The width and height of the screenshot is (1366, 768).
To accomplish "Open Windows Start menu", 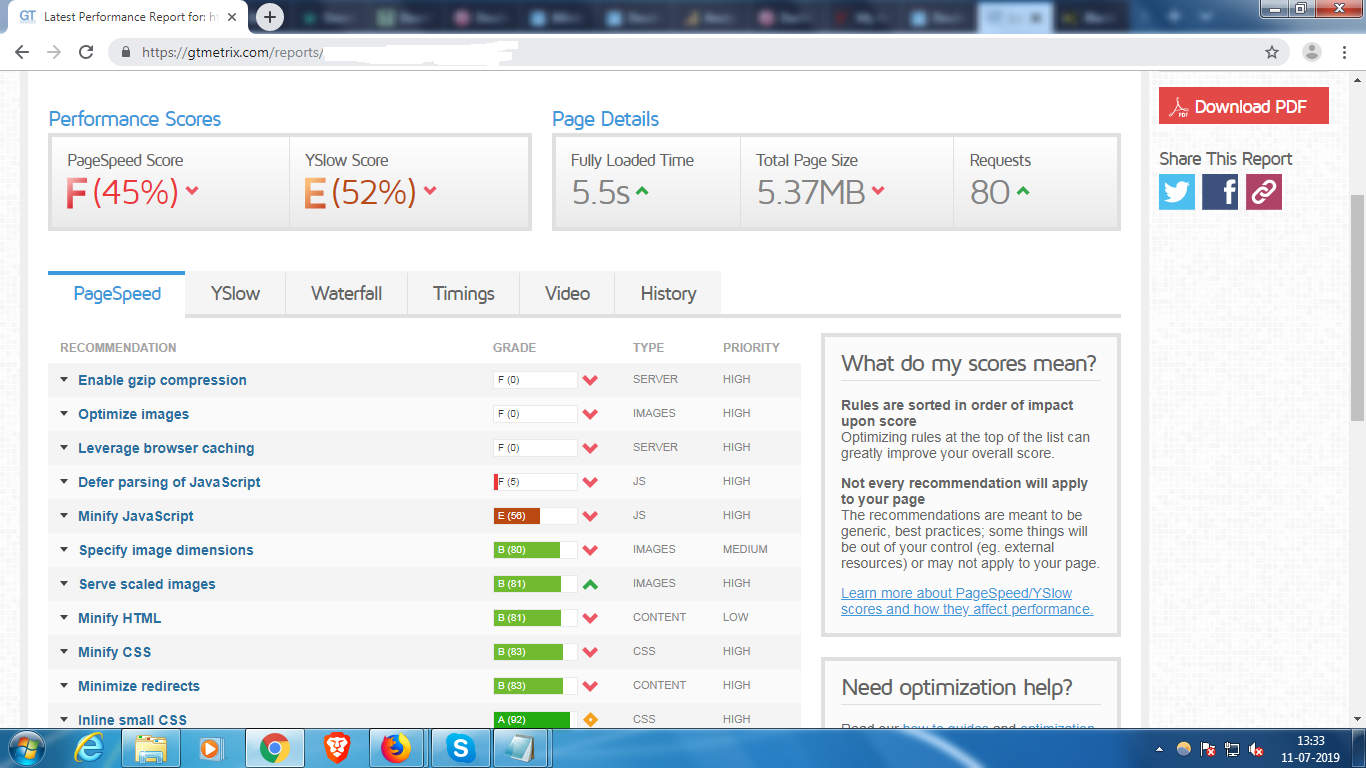I will click(25, 748).
